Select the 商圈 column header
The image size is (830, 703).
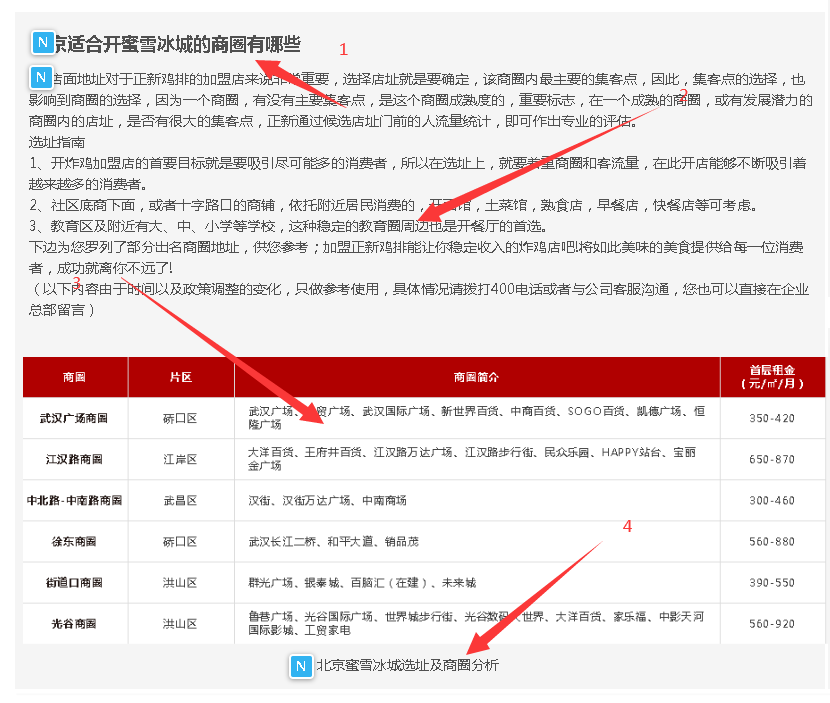click(x=75, y=377)
